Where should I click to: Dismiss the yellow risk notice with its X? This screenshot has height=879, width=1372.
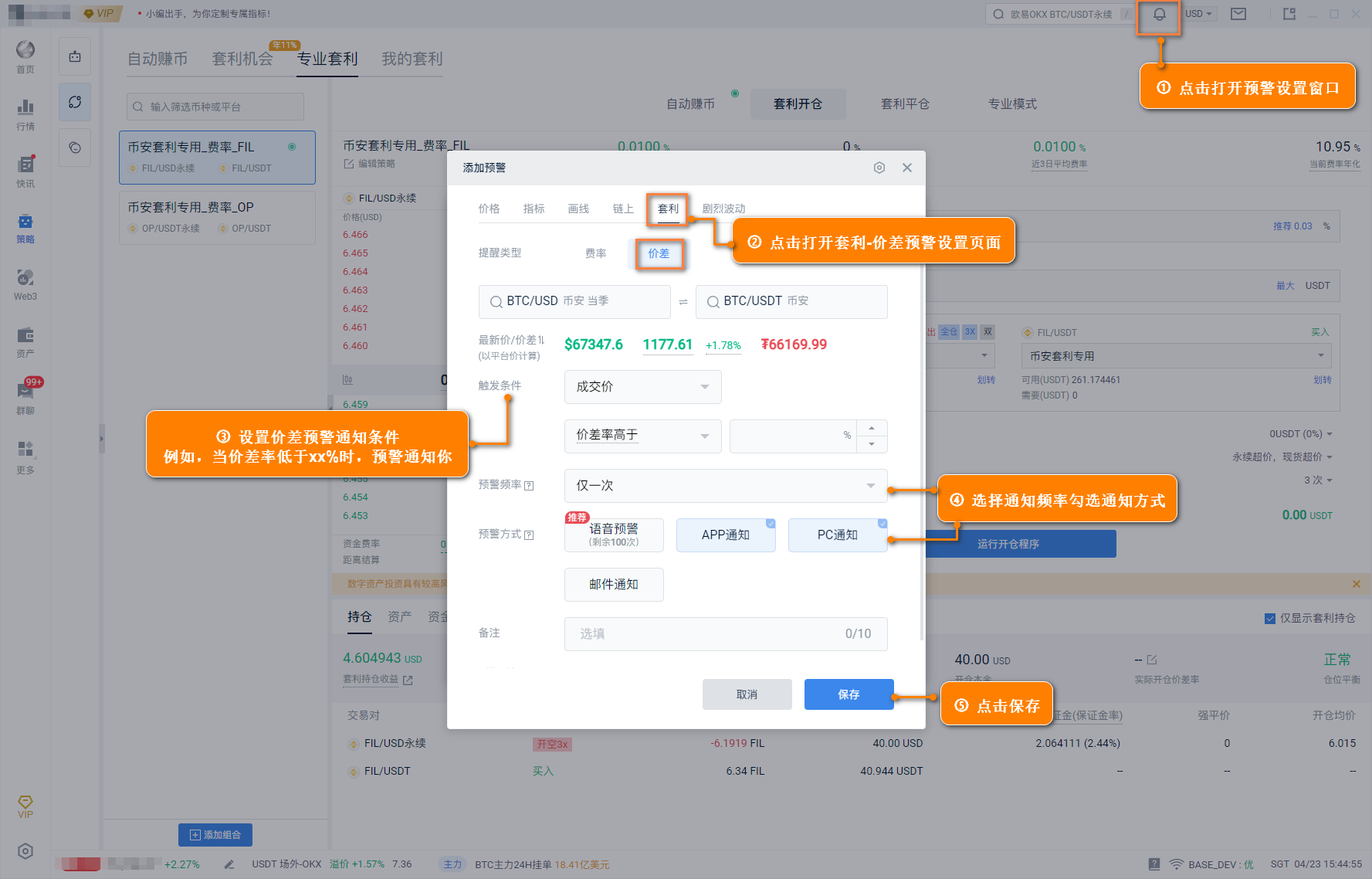click(1357, 584)
